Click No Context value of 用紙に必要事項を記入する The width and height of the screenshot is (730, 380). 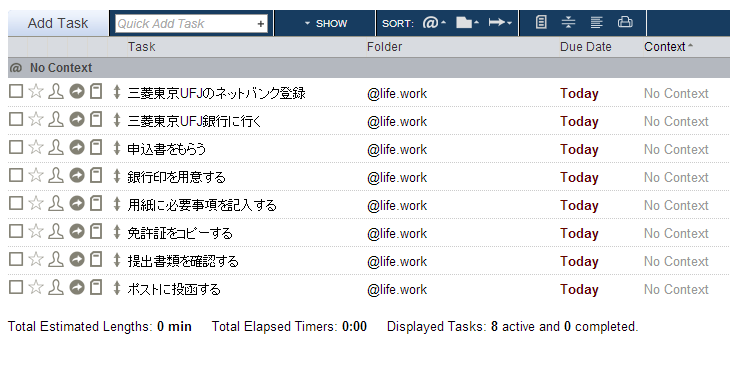676,205
